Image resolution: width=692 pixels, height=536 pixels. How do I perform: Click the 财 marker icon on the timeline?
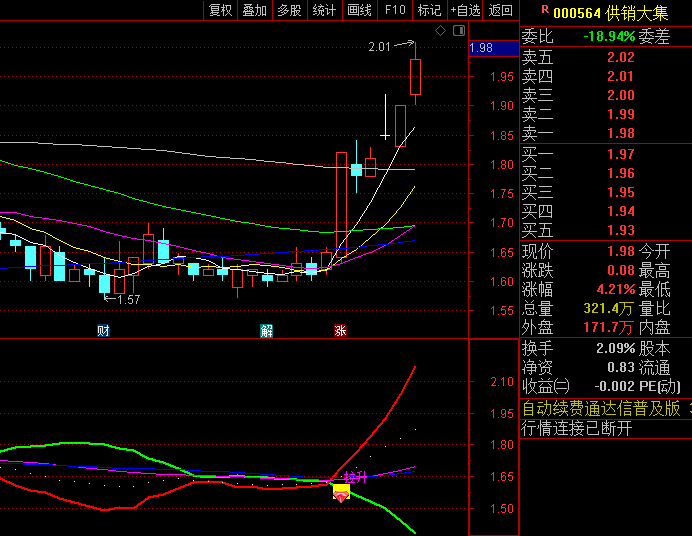103,330
